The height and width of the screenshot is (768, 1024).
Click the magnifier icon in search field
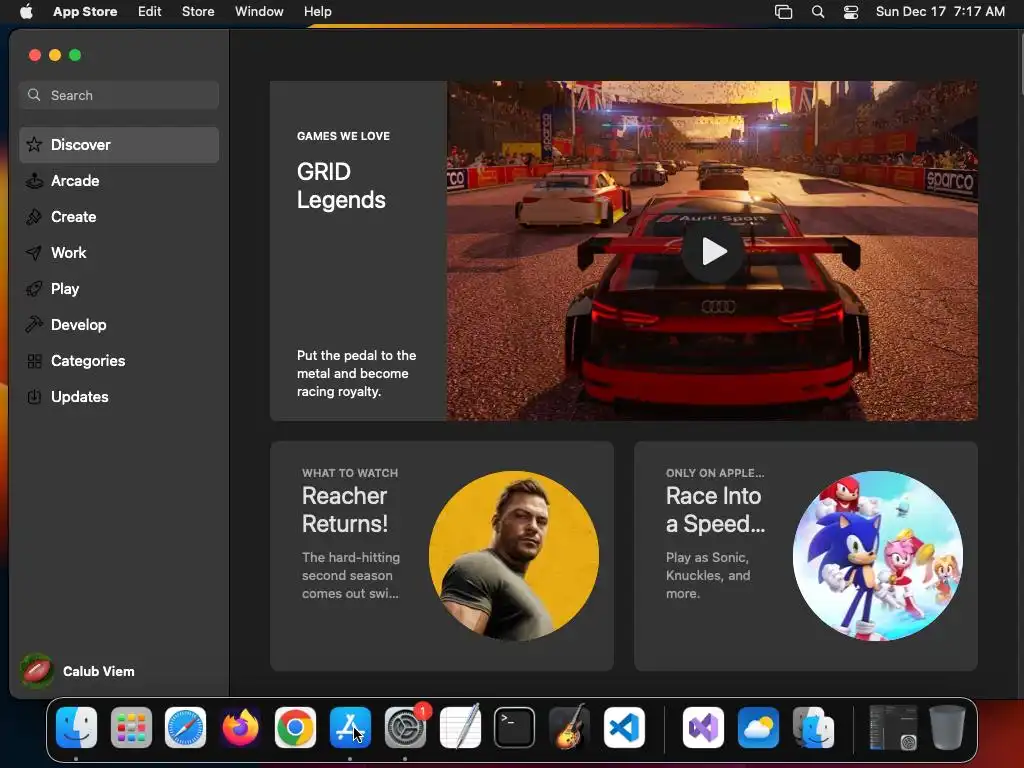(x=34, y=95)
